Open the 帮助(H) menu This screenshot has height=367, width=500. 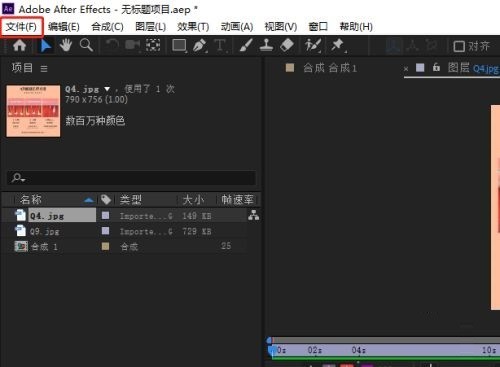[x=356, y=27]
